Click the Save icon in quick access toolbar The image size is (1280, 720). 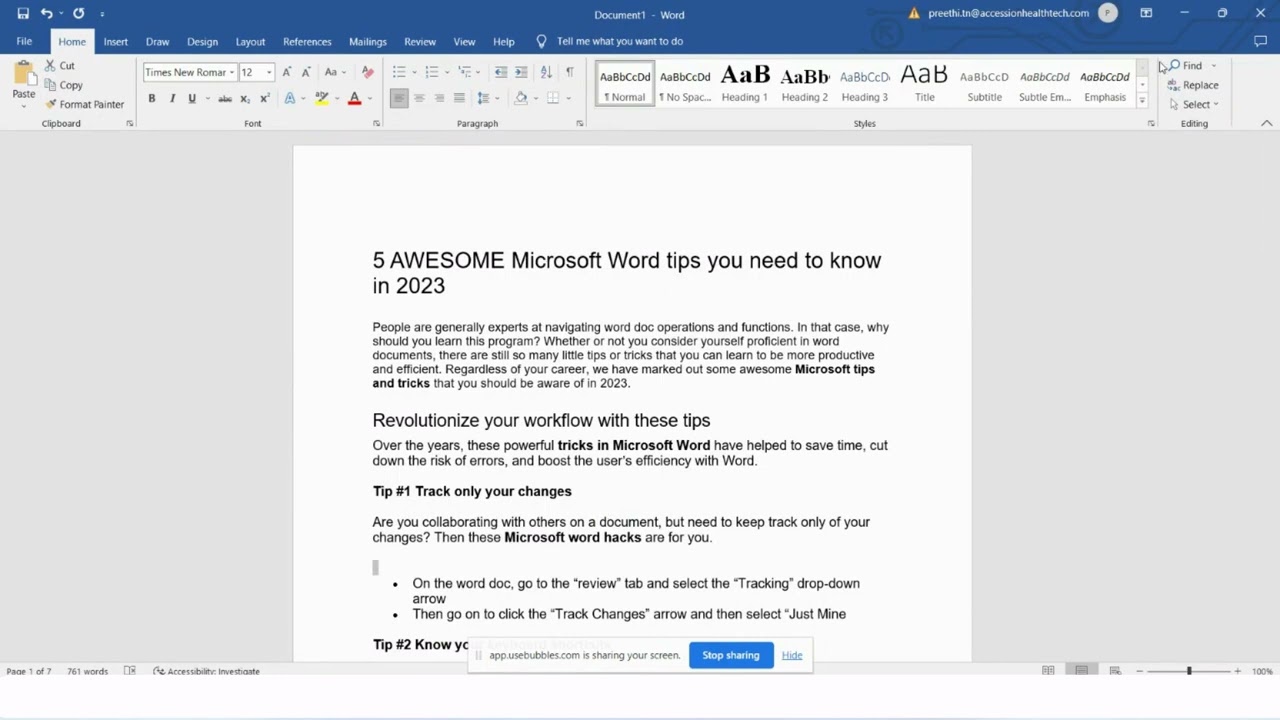click(x=23, y=14)
